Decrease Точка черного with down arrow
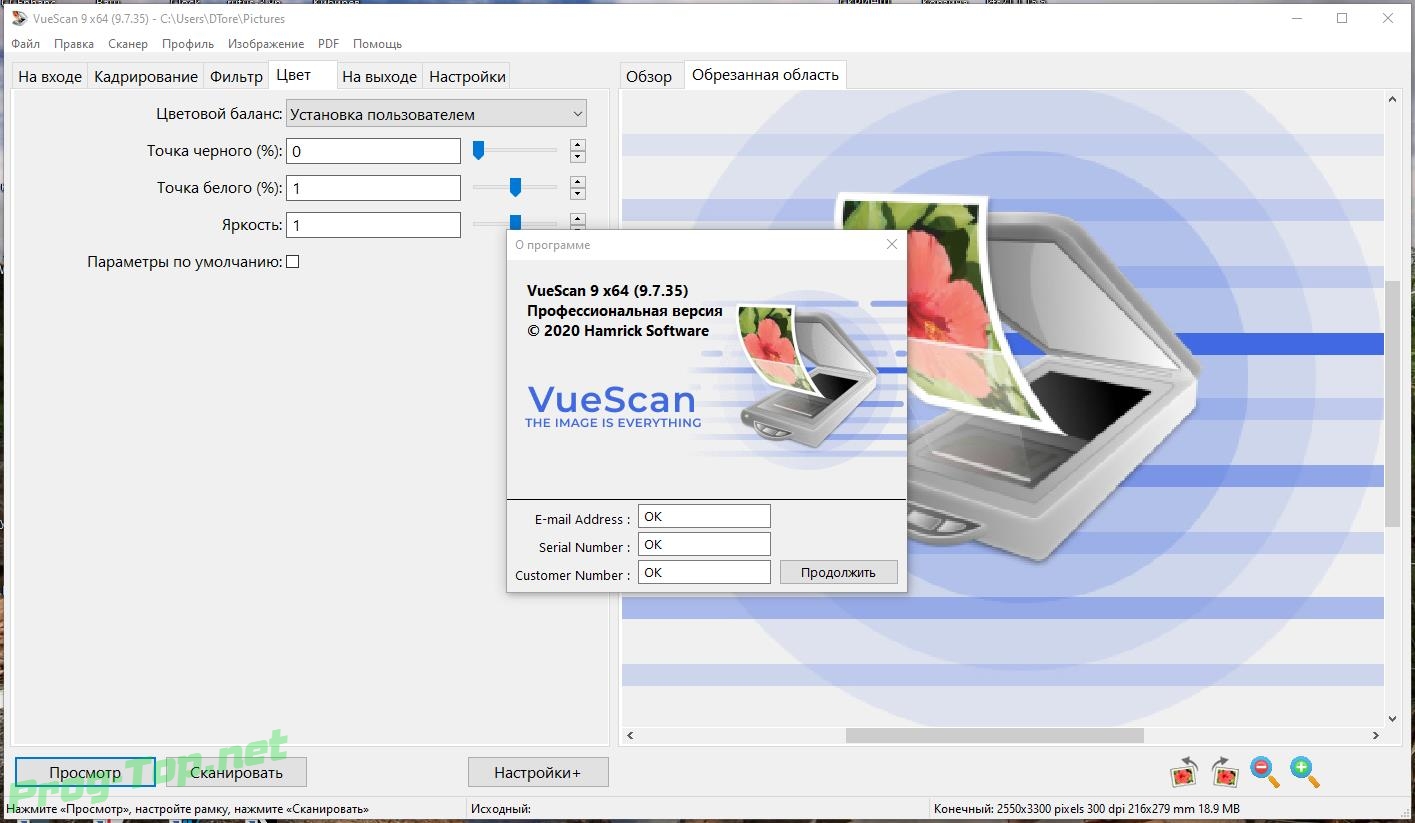The width and height of the screenshot is (1415, 823). point(577,157)
